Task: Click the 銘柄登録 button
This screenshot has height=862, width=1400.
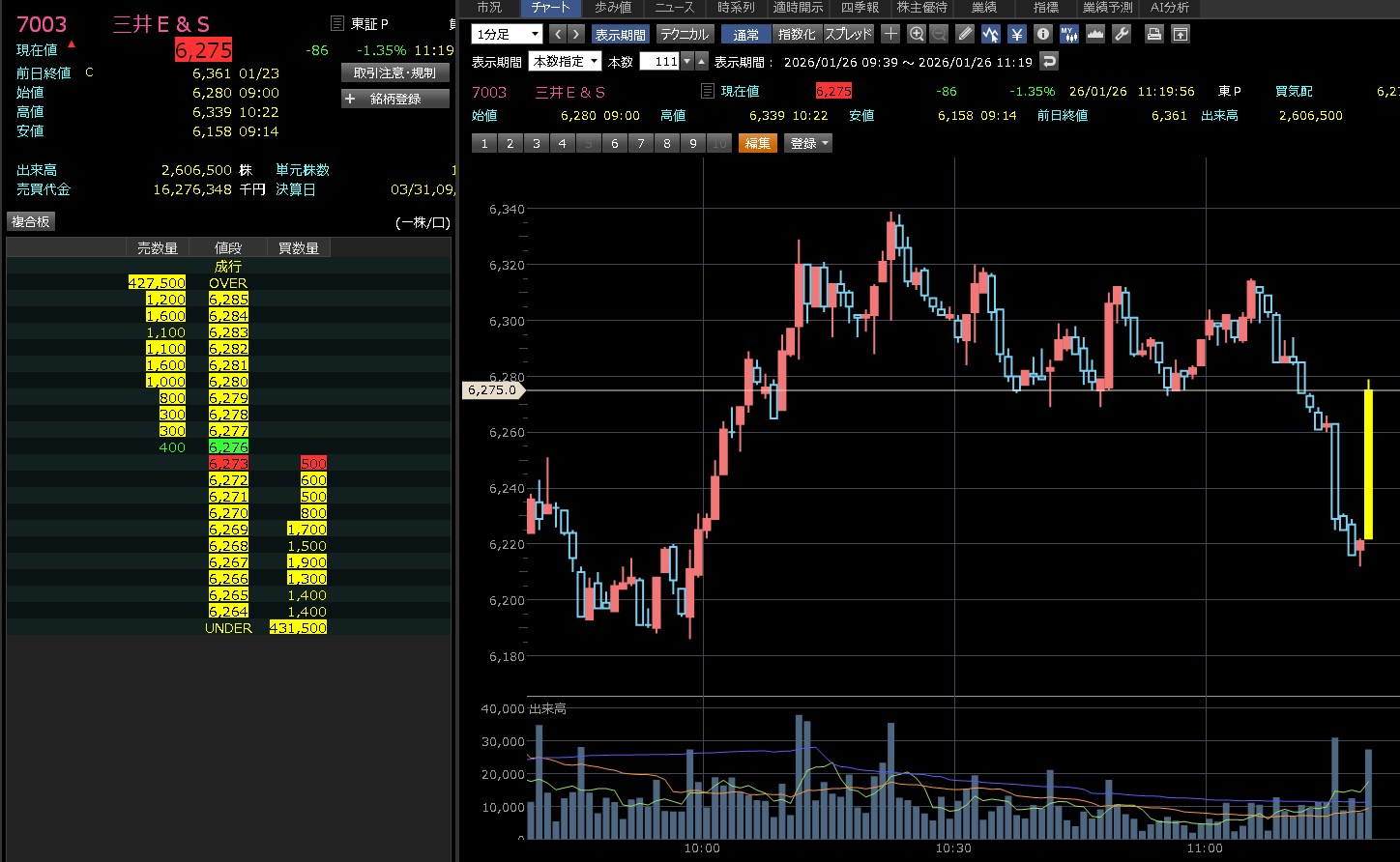Action: [x=395, y=99]
